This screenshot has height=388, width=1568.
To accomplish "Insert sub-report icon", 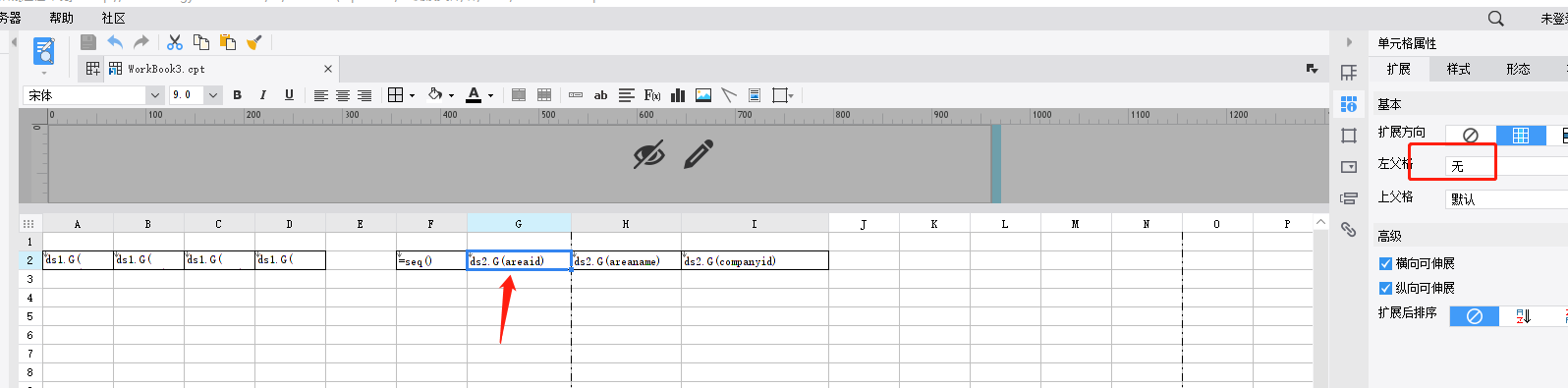I will coord(755,95).
